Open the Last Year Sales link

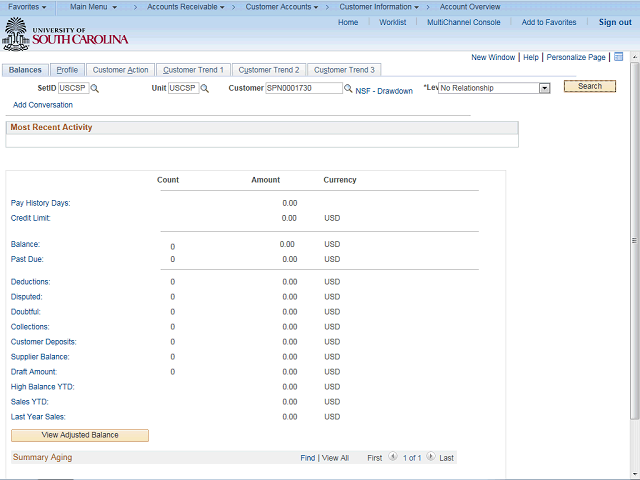(38, 417)
